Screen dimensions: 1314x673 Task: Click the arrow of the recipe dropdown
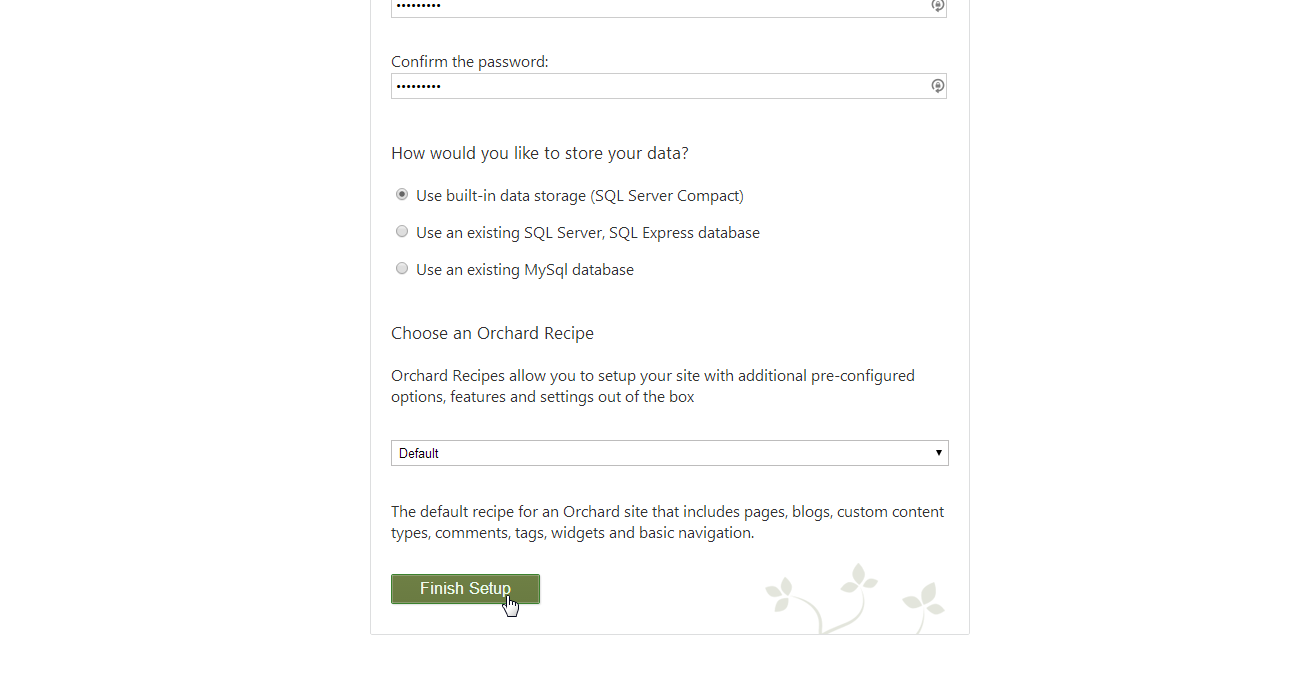coord(938,453)
